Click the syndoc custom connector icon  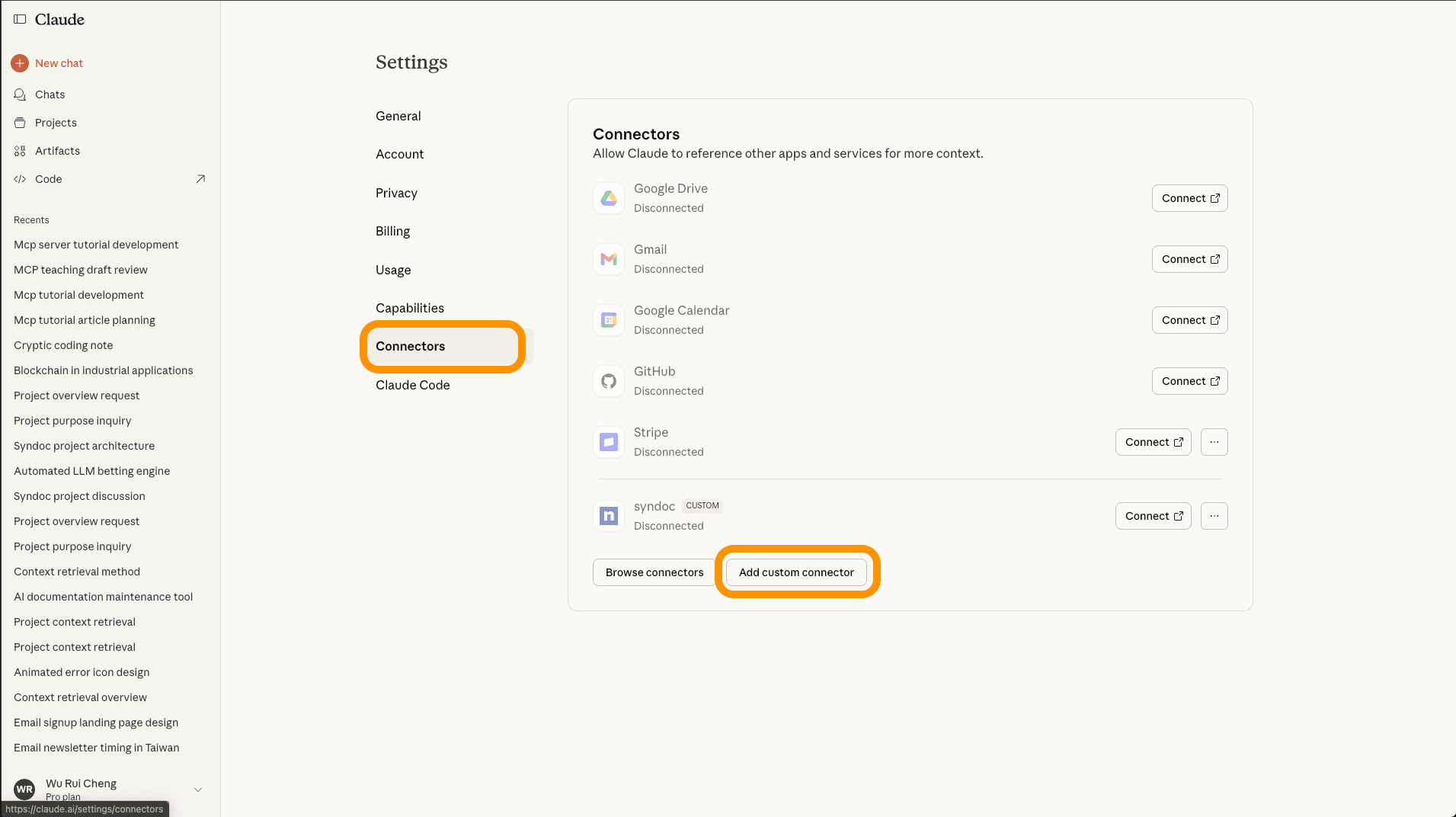[608, 515]
